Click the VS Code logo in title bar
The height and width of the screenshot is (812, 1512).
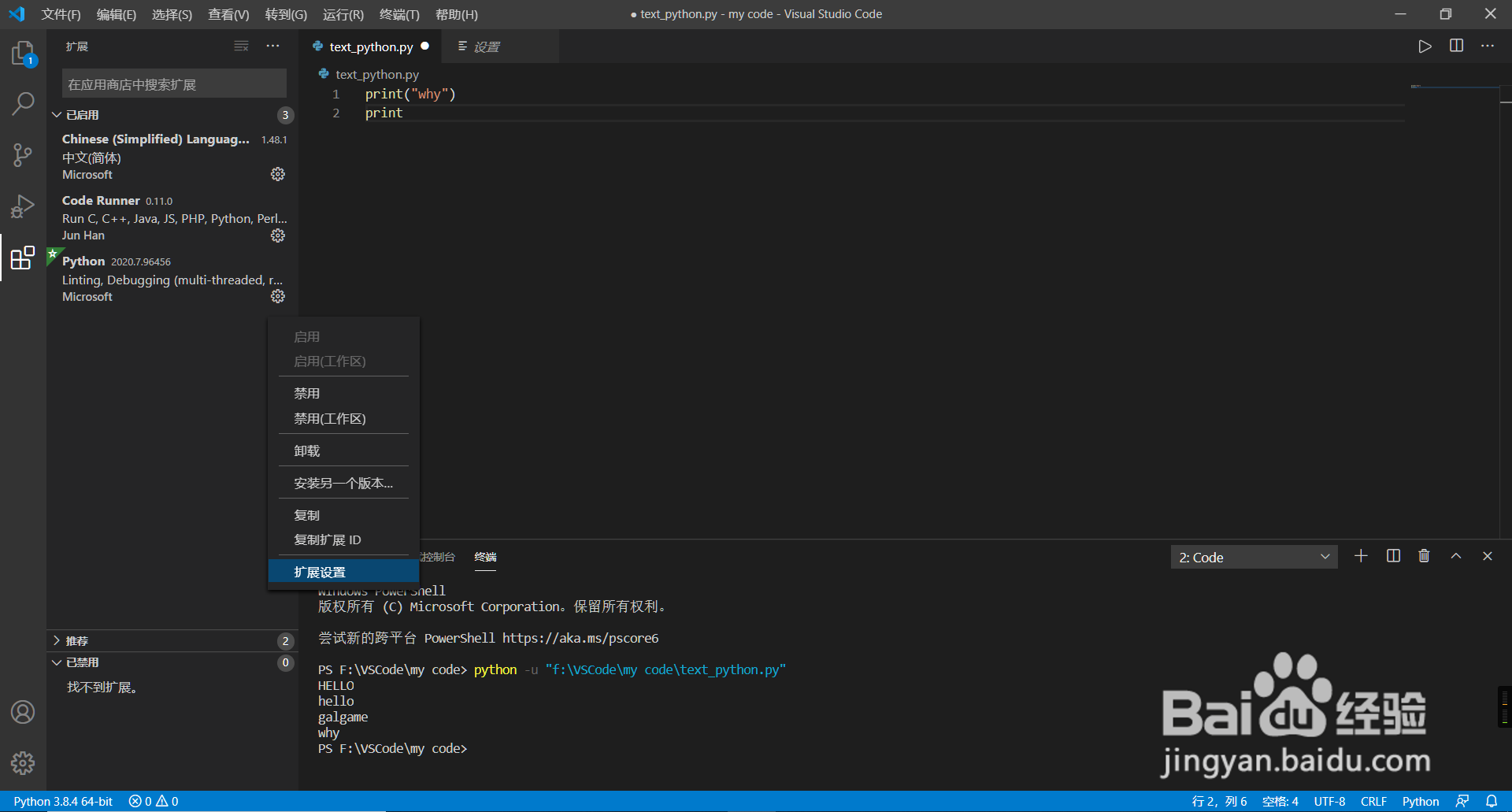[x=17, y=14]
